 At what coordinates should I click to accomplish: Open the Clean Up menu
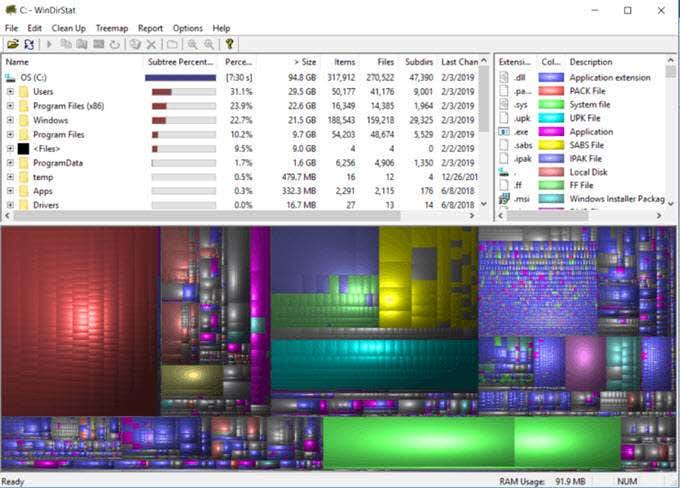(68, 28)
